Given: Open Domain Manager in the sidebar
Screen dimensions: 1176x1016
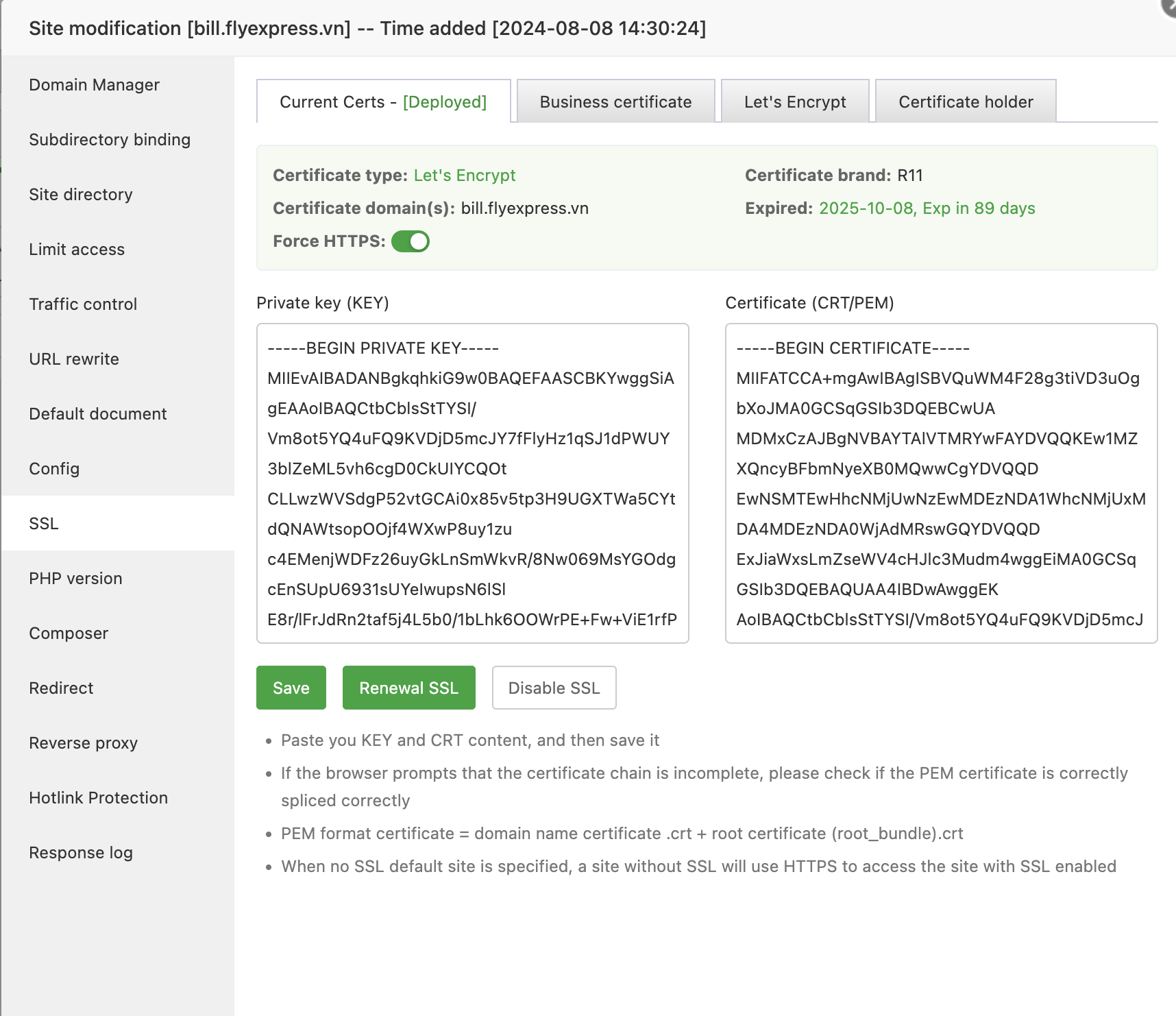Looking at the screenshot, I should click(x=94, y=85).
